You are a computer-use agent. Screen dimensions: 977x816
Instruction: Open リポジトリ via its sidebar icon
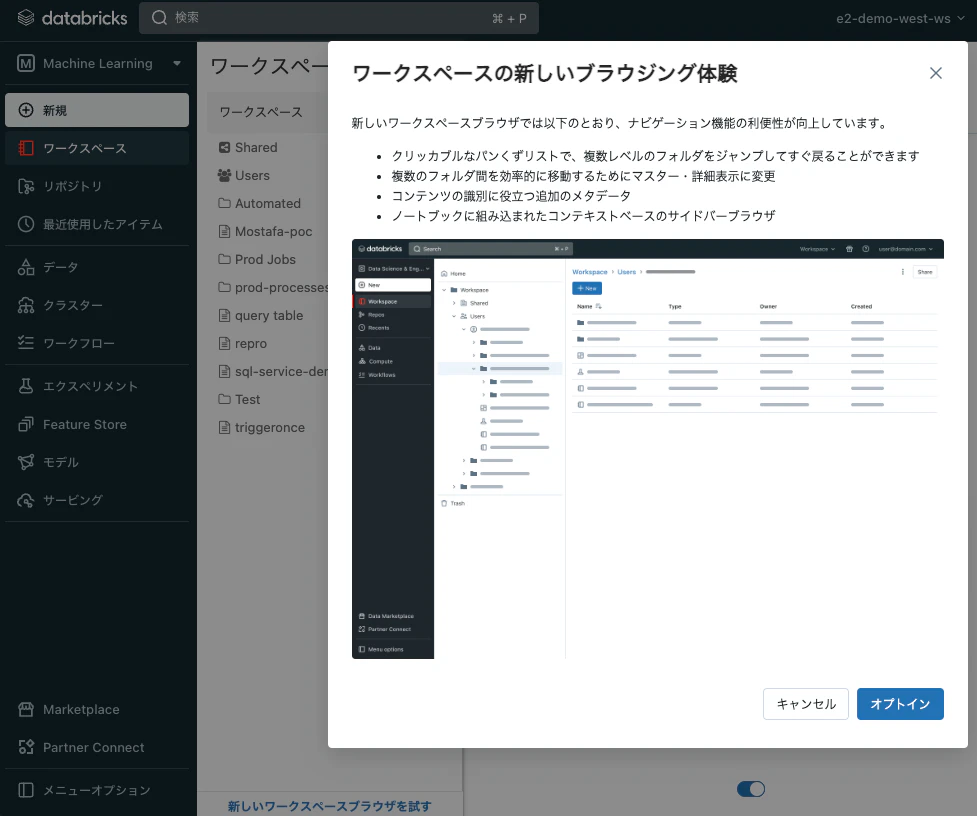[x=26, y=186]
